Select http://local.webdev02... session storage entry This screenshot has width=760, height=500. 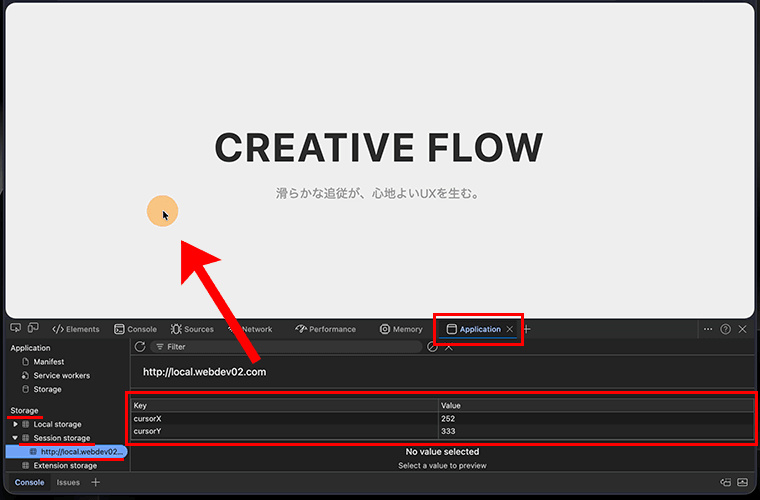pyautogui.click(x=66, y=452)
